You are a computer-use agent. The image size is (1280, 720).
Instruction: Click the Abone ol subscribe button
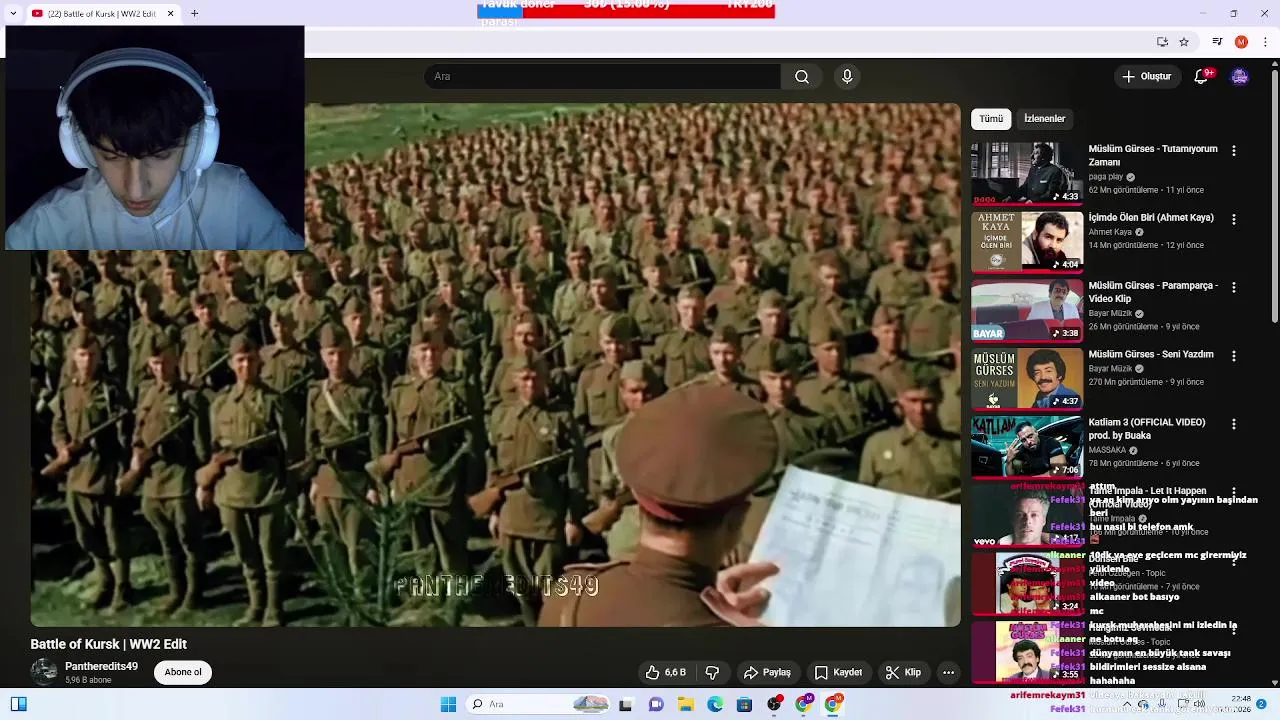click(183, 672)
